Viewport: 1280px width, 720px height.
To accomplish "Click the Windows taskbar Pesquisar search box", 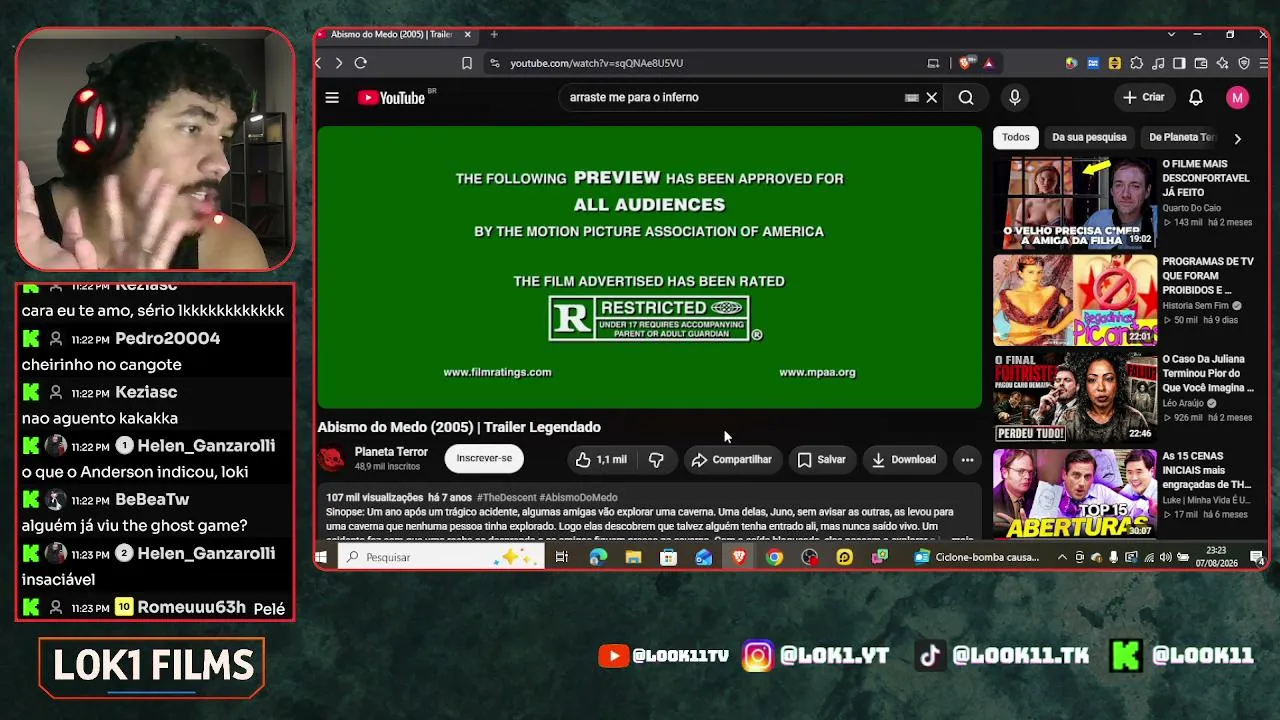I will pos(441,557).
